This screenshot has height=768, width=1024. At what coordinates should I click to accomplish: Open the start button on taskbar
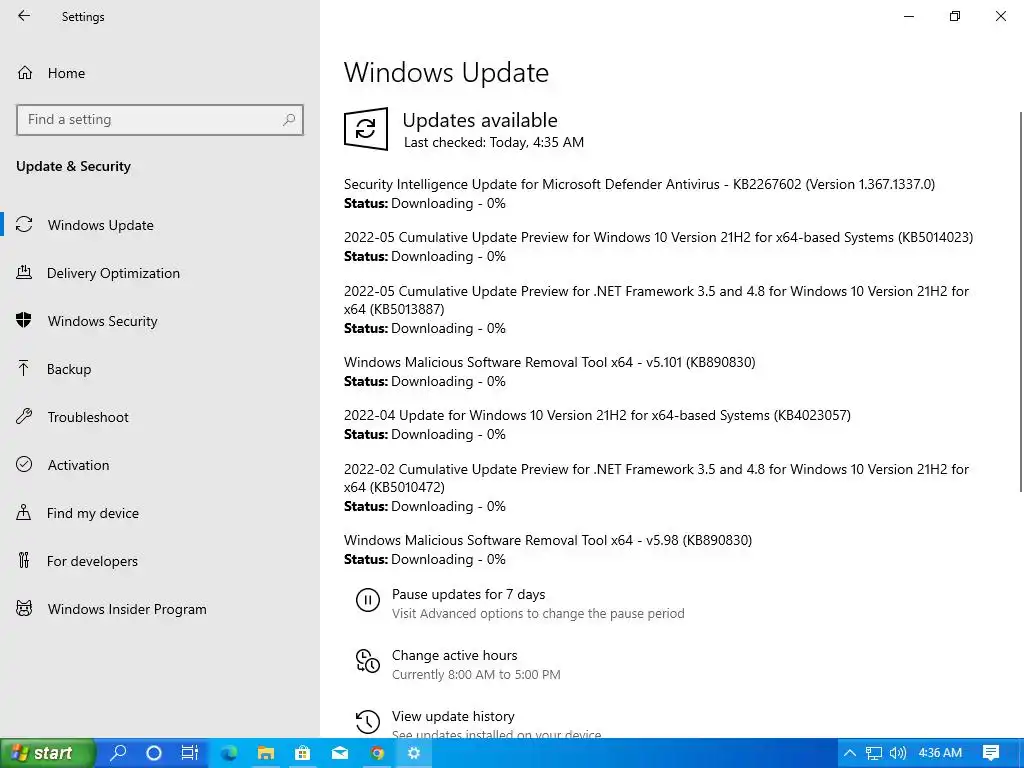(47, 753)
